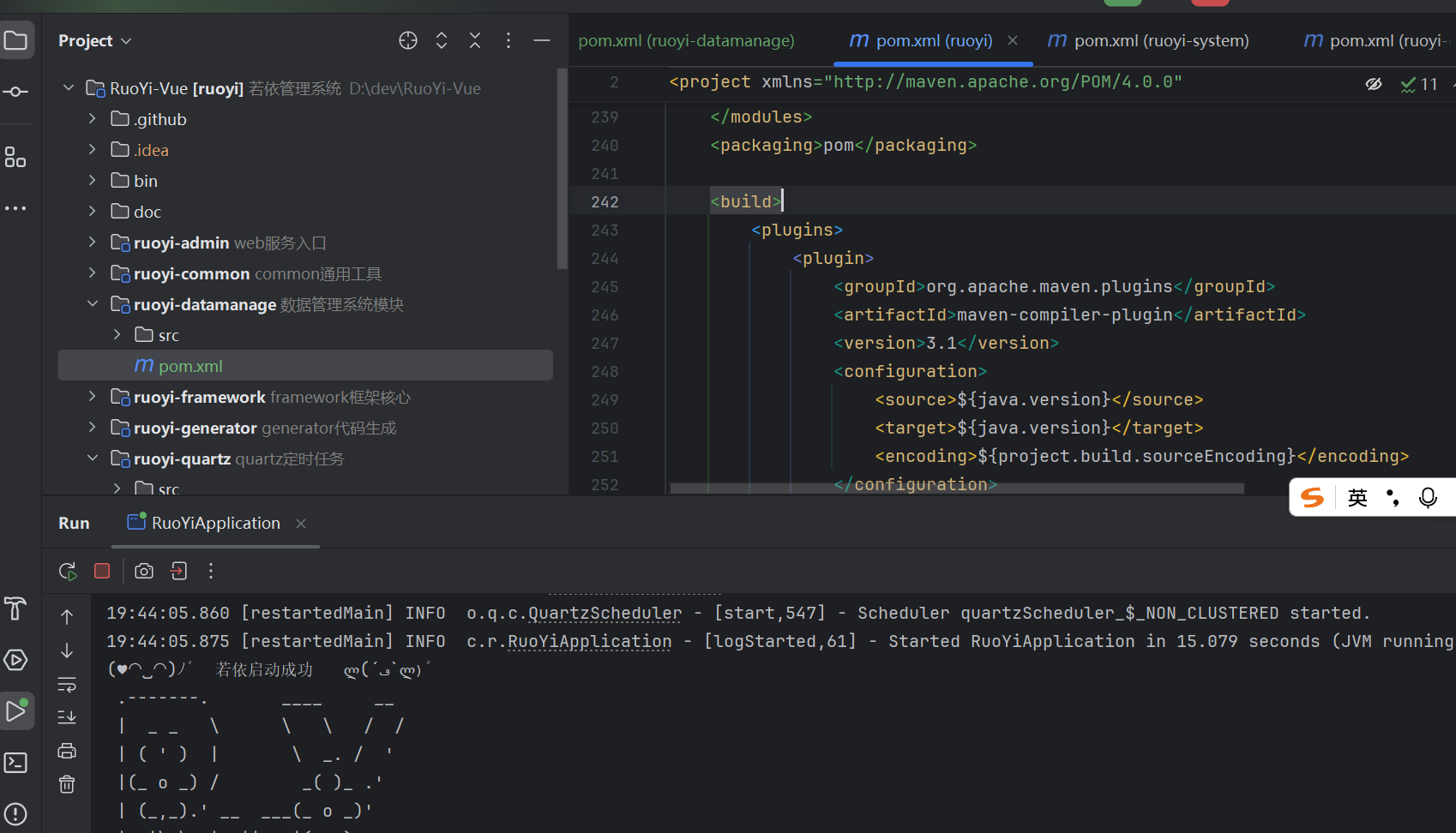Image resolution: width=1456 pixels, height=833 pixels.
Task: Stop the running RuoYiApplication
Action: point(102,571)
